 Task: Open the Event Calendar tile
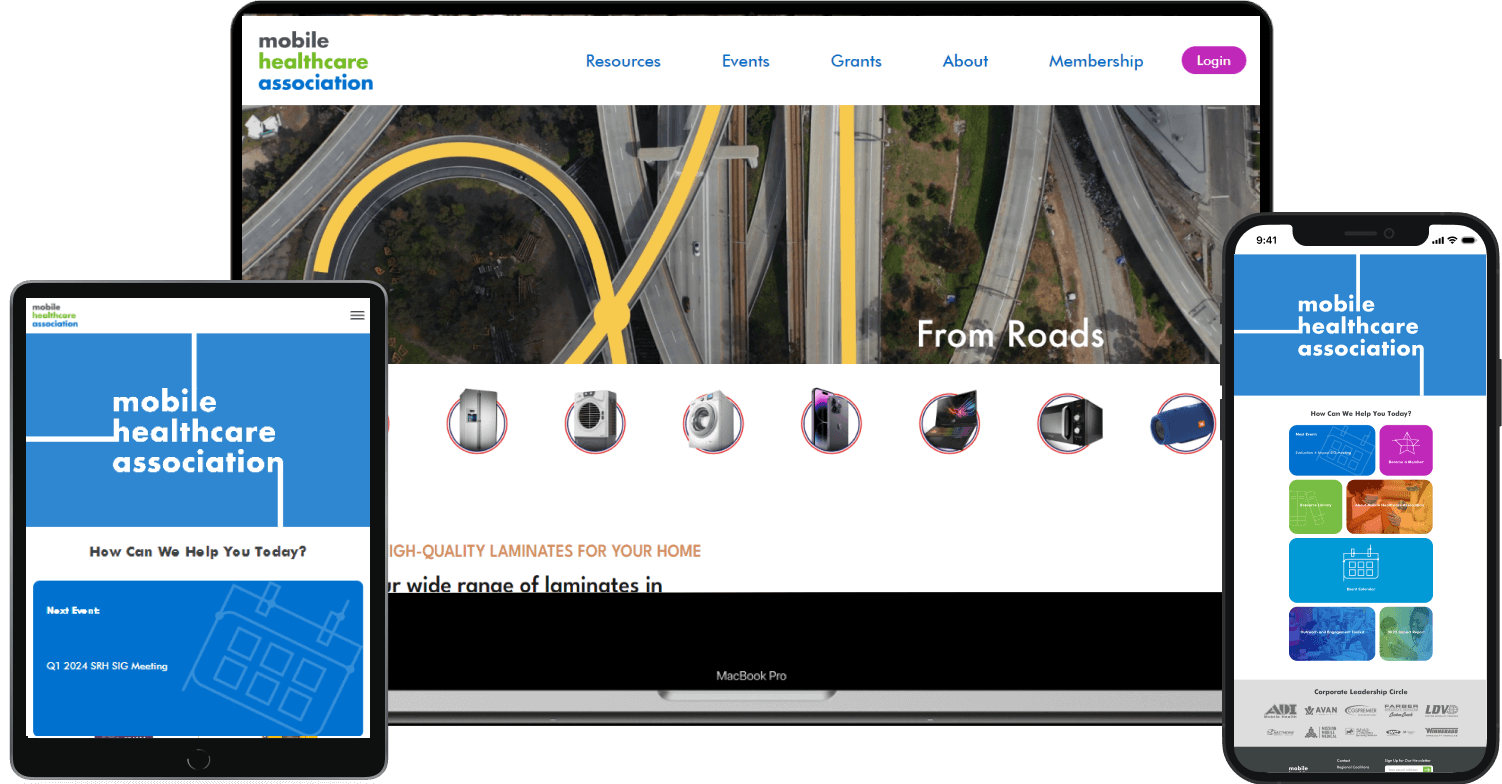[x=1361, y=570]
